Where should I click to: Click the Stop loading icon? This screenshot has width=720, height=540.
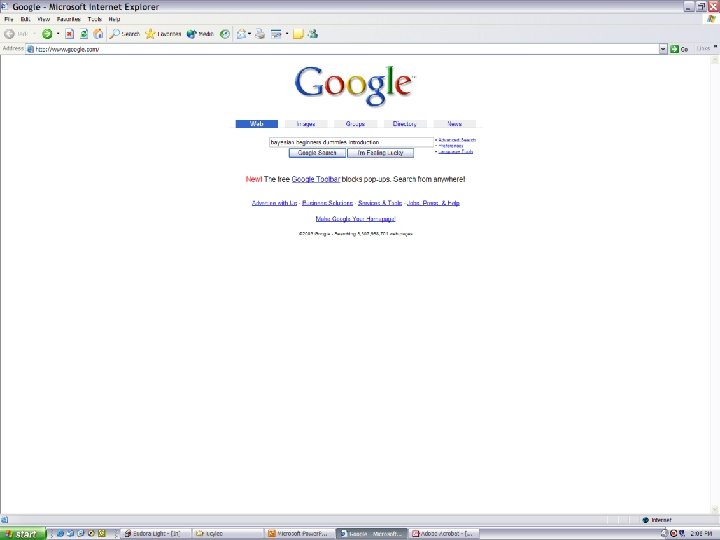click(x=69, y=34)
